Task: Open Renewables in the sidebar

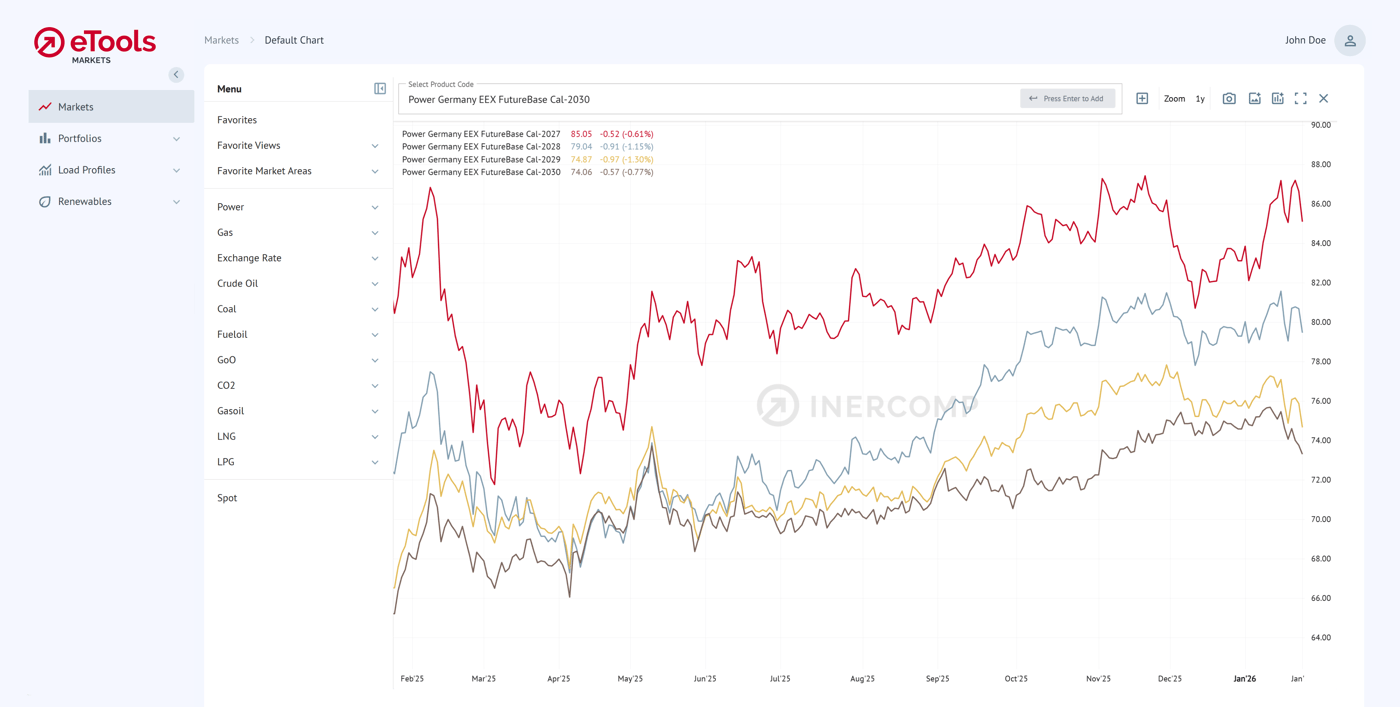Action: point(111,202)
